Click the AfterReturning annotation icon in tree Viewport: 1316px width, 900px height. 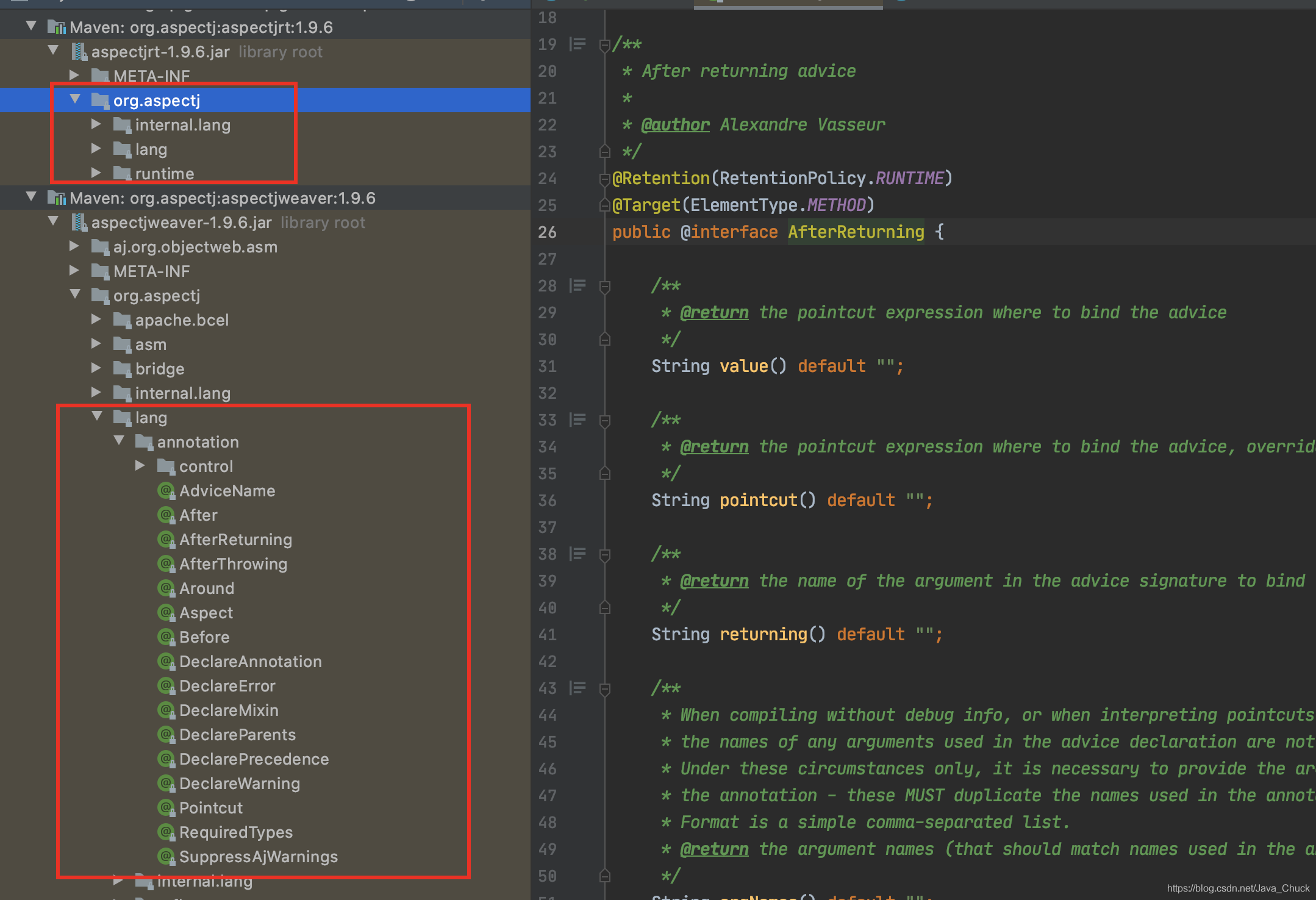[166, 540]
